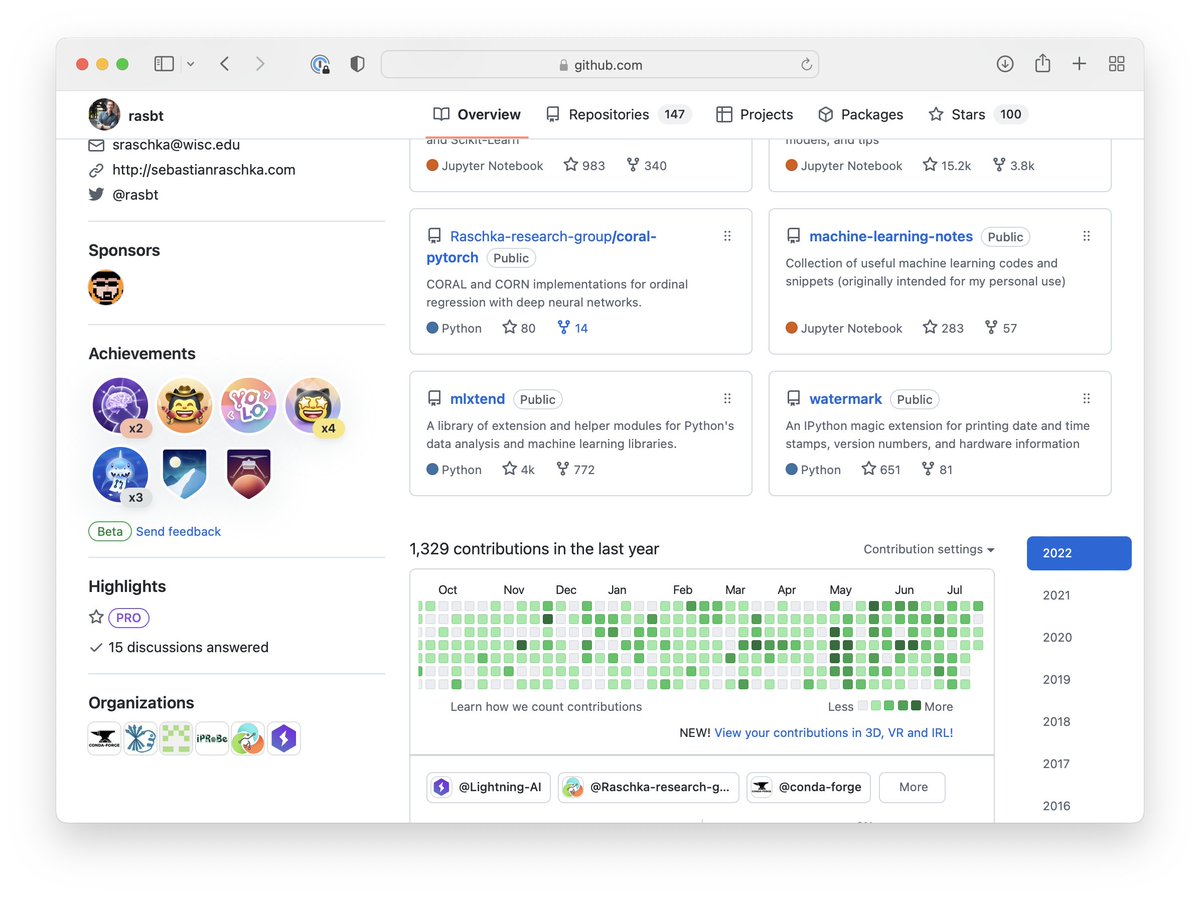Click the Mars Helicopter Contributor badge
Screen dimensions: 1200x897
click(248, 474)
